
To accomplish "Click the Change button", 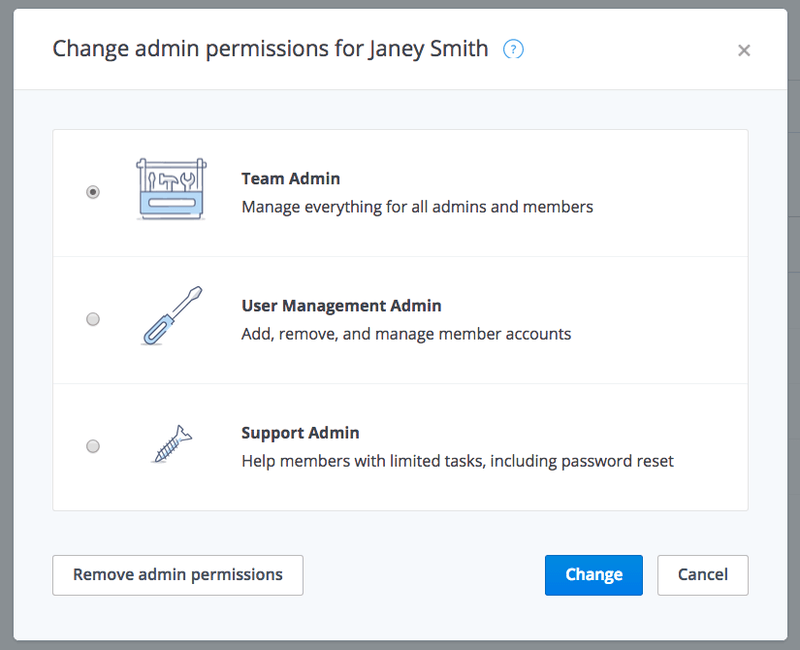I will (x=593, y=574).
